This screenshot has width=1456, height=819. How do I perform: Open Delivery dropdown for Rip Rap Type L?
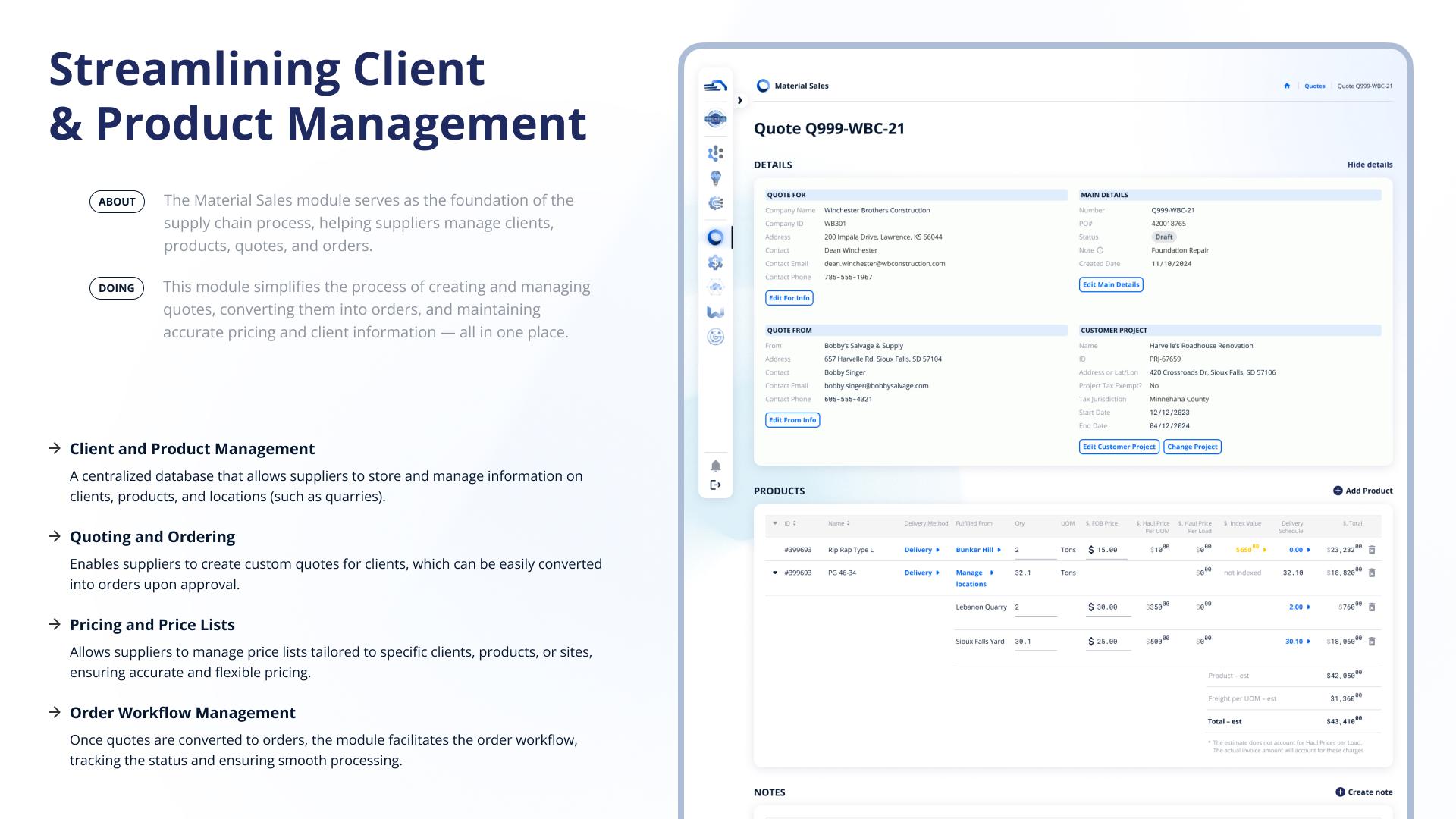(922, 550)
